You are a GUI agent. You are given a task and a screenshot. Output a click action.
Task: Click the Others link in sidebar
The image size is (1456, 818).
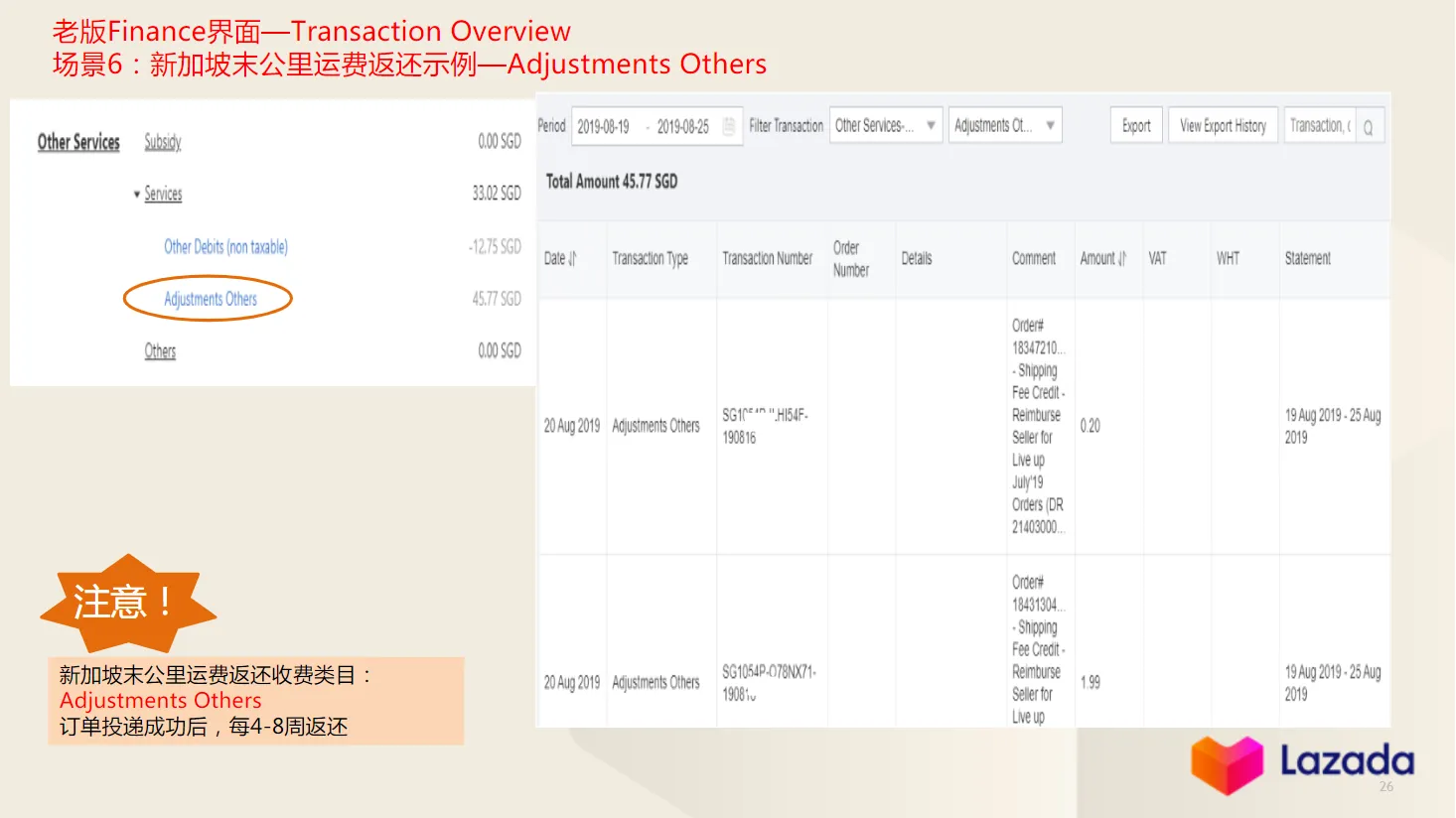[x=160, y=351]
